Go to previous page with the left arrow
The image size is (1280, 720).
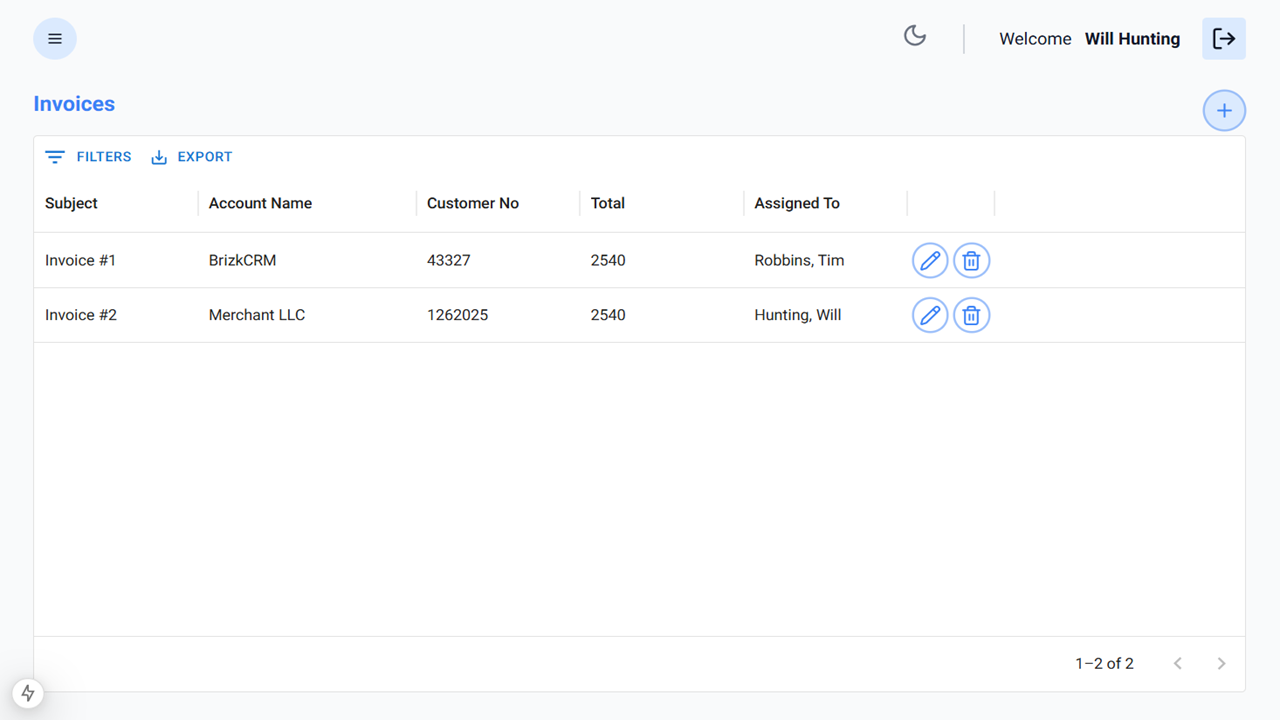(x=1177, y=663)
